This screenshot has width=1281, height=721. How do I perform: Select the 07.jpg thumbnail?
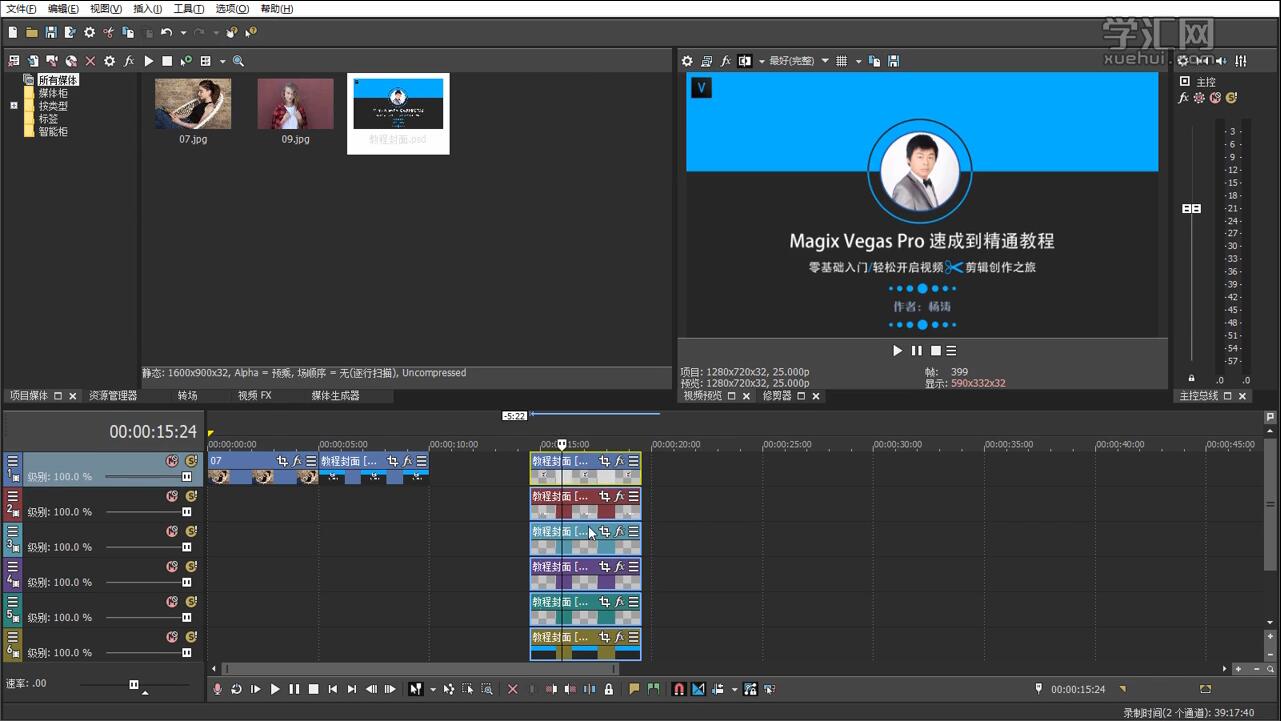(193, 104)
